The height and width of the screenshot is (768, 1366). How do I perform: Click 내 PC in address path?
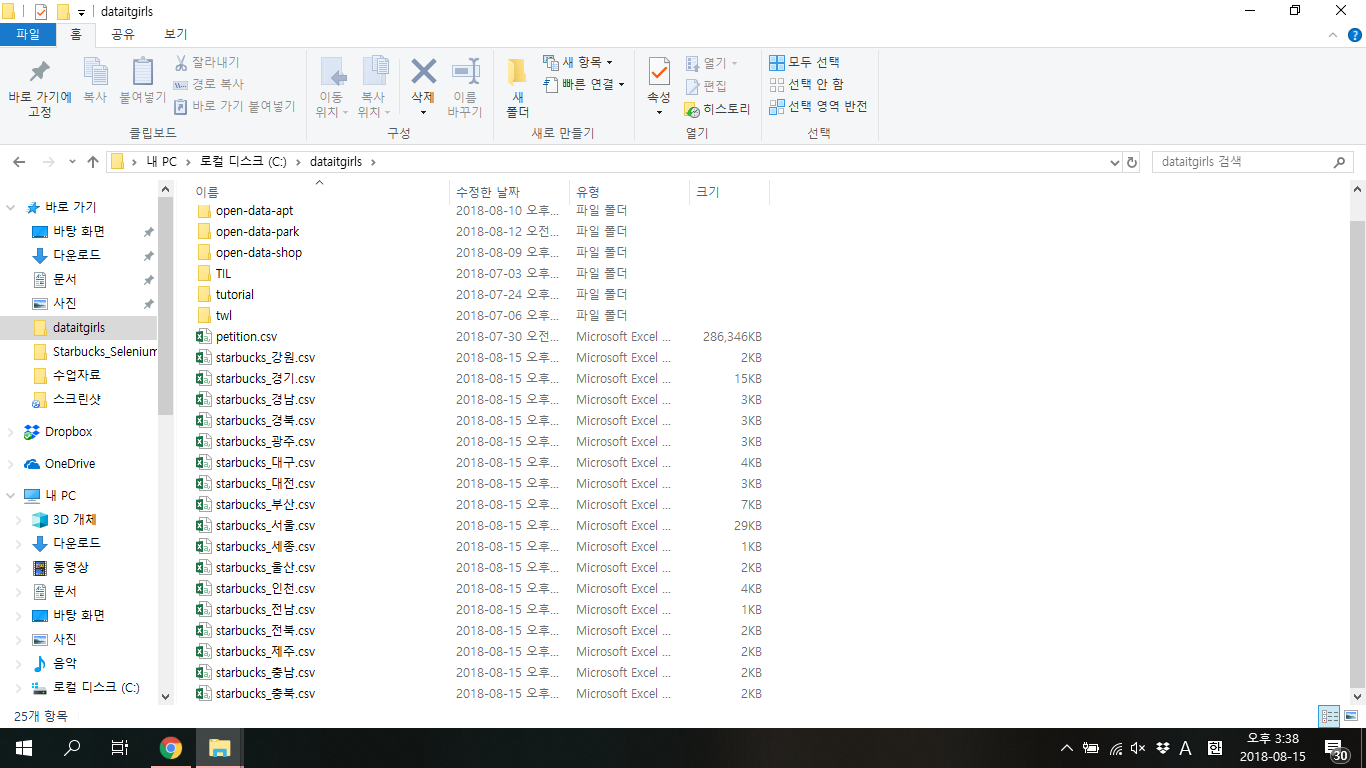click(x=161, y=161)
